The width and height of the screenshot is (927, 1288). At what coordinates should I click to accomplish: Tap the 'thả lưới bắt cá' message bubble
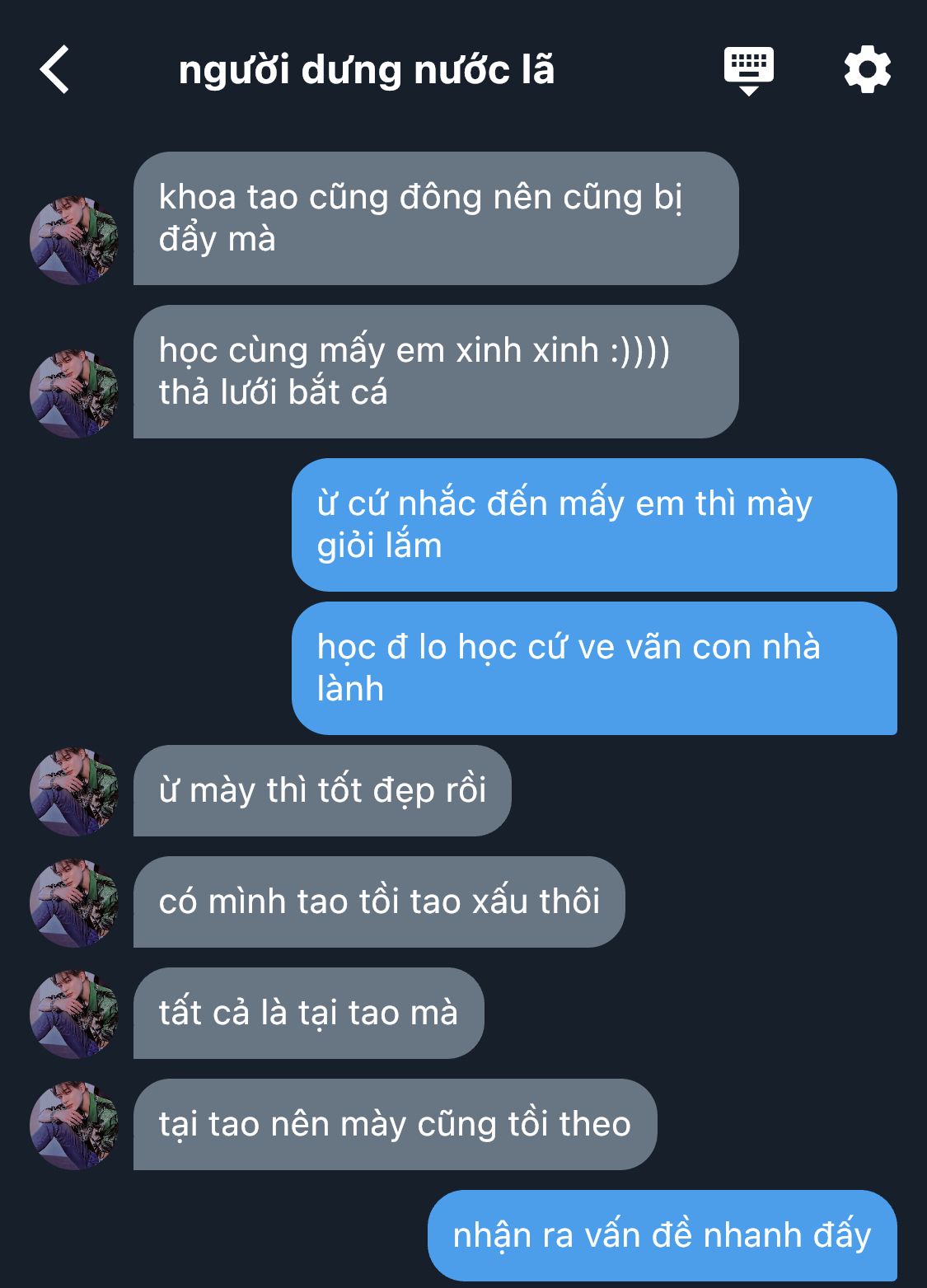pos(436,372)
